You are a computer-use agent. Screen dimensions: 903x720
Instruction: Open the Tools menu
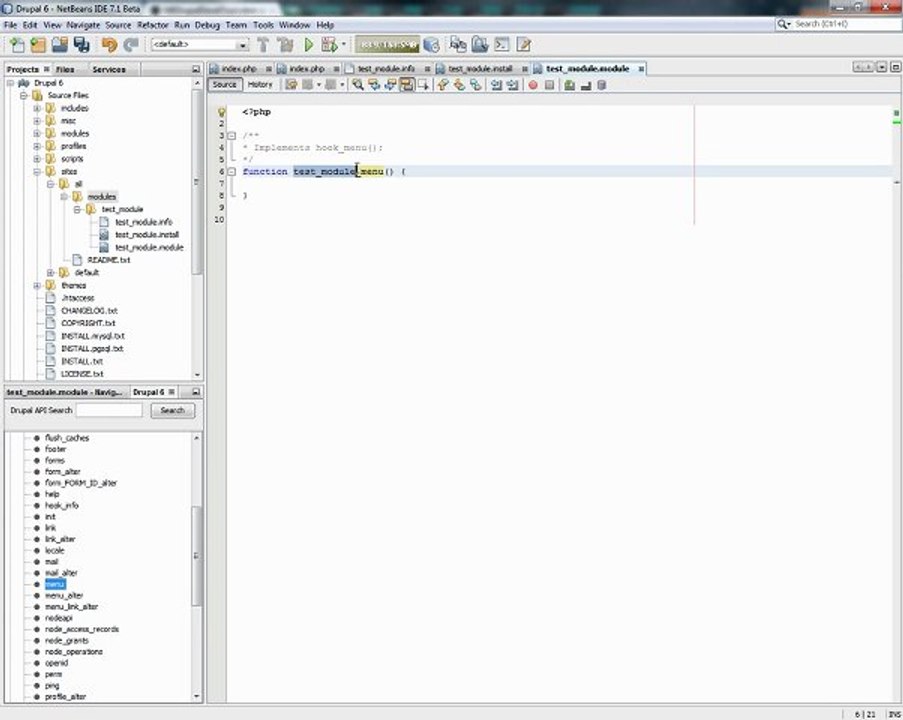[x=263, y=25]
